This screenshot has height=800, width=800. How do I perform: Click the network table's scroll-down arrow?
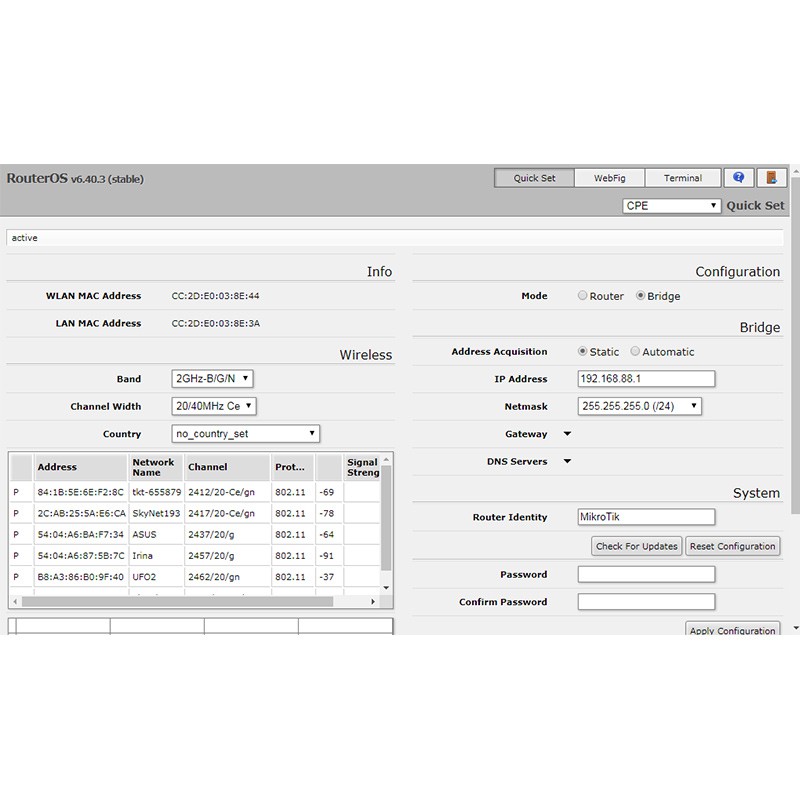pyautogui.click(x=387, y=589)
